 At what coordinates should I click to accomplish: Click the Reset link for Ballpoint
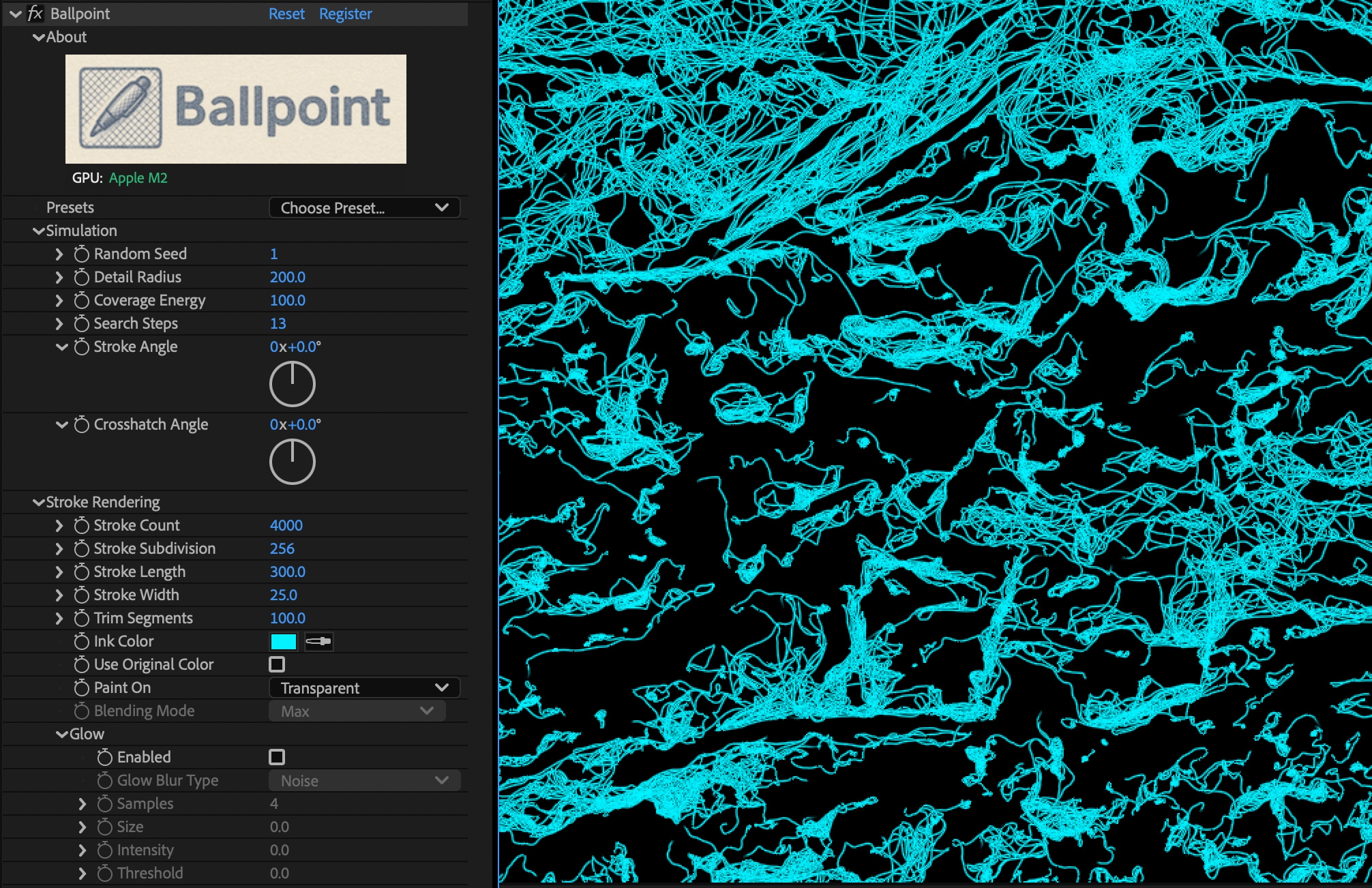tap(286, 14)
